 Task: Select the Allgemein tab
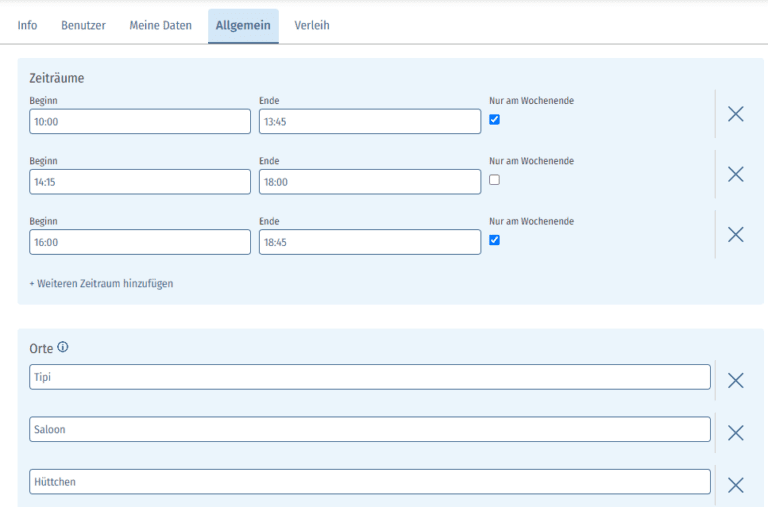[x=243, y=25]
